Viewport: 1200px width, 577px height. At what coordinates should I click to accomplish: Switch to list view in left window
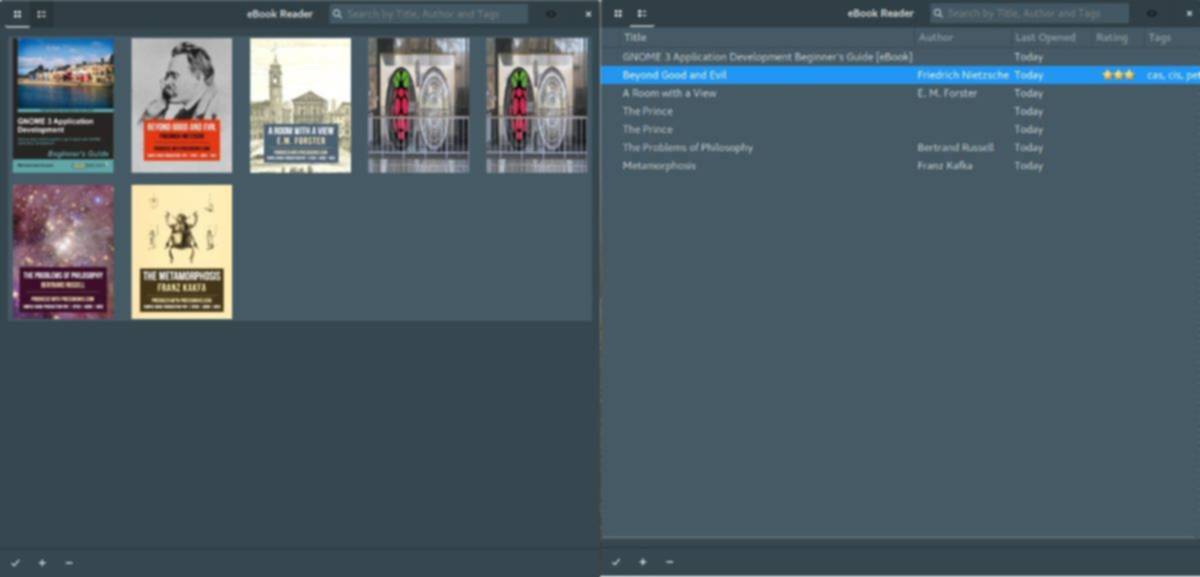(x=41, y=14)
